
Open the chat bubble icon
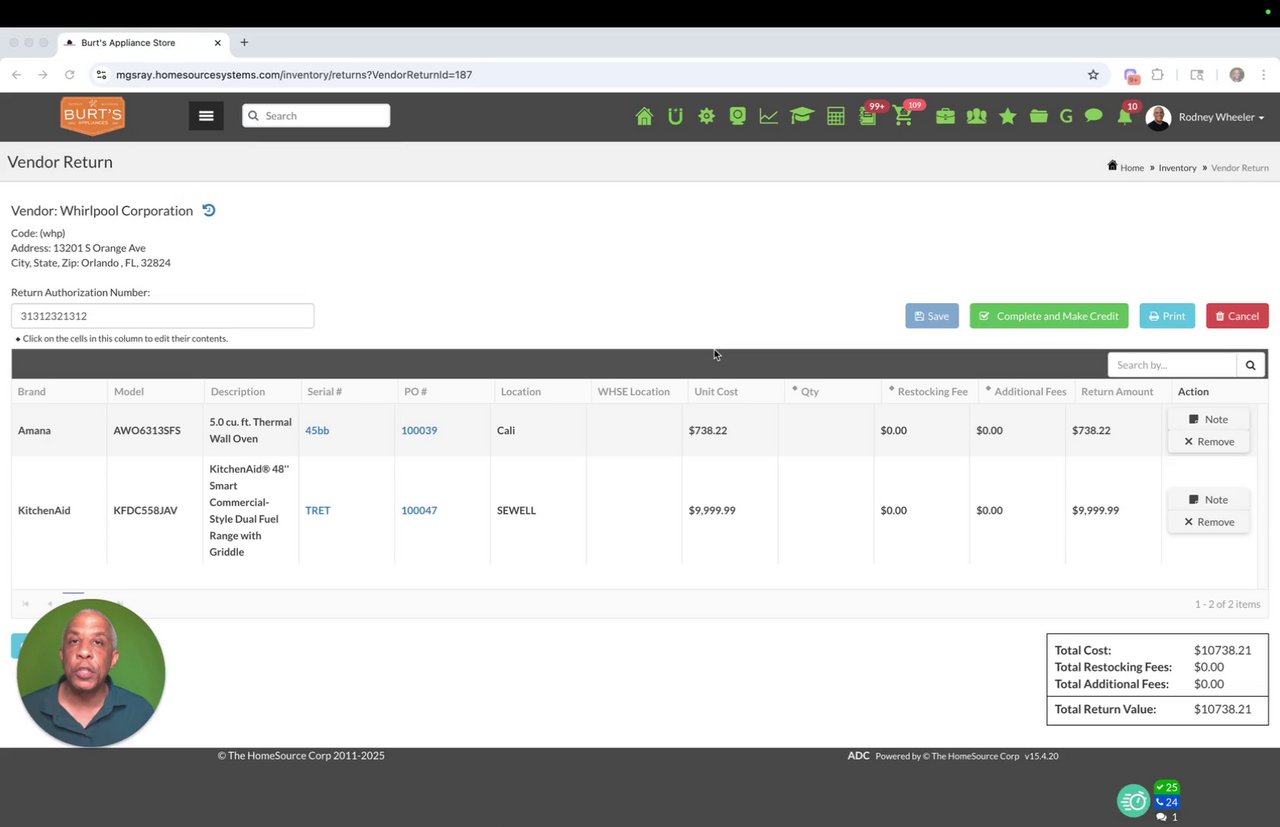1094,116
